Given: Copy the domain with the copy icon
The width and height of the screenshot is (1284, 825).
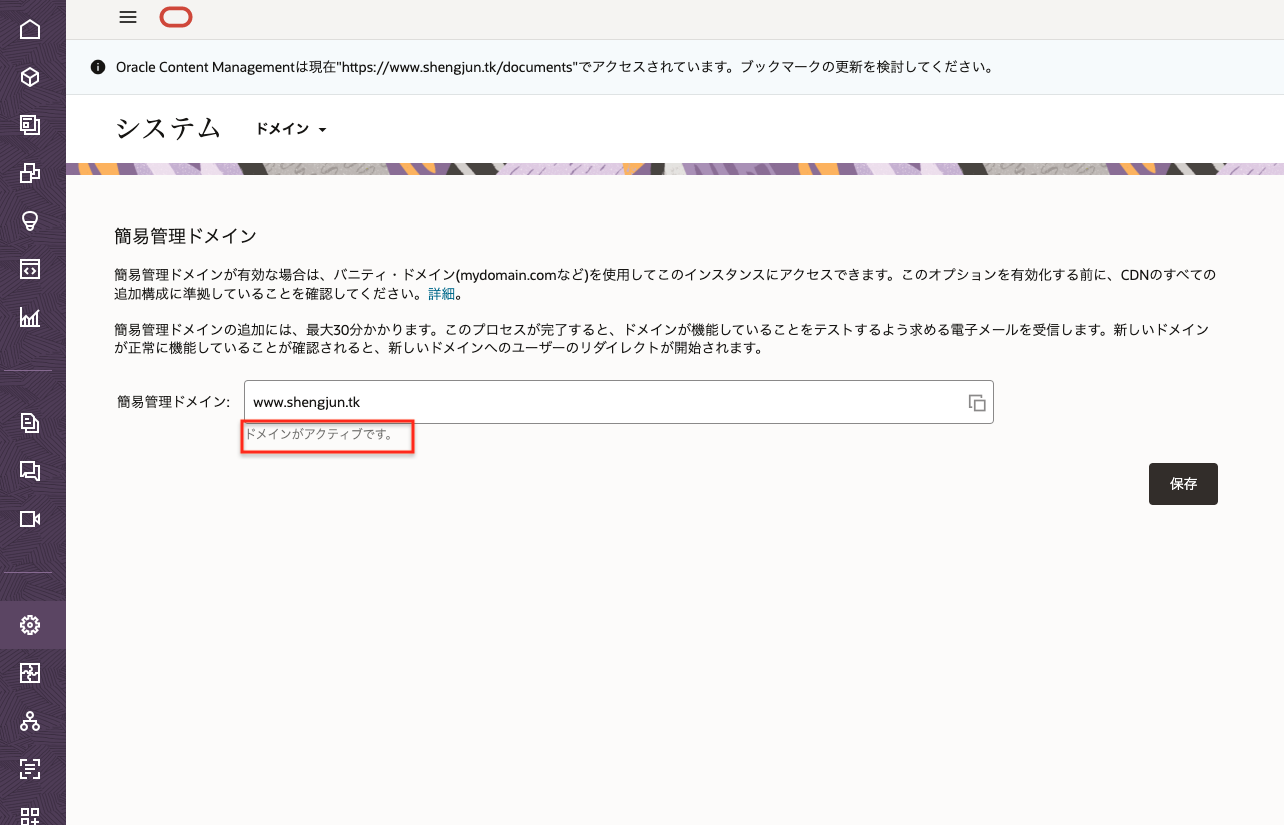Looking at the screenshot, I should coord(976,401).
